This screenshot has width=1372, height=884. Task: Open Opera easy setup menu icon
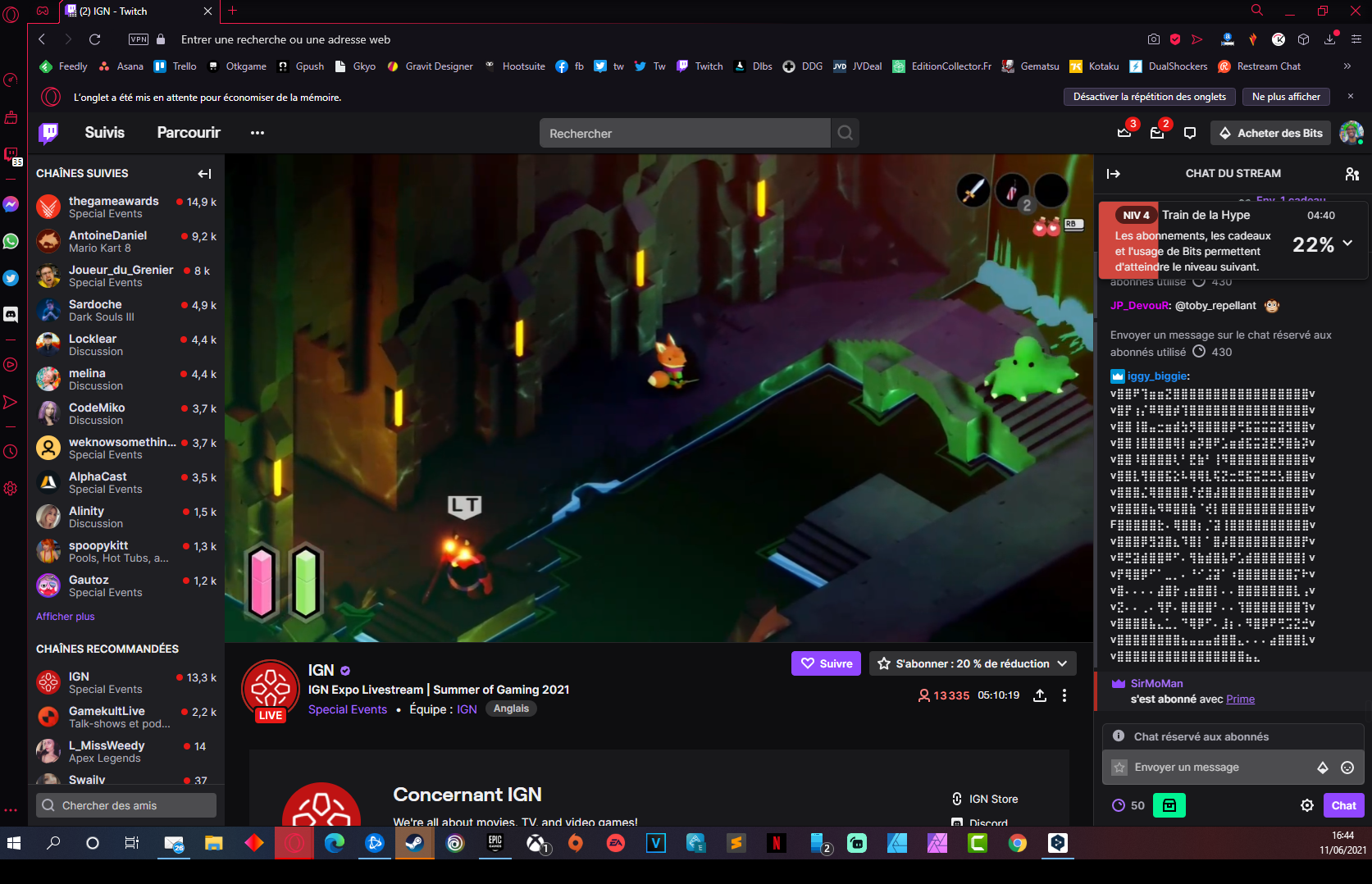click(x=1356, y=39)
